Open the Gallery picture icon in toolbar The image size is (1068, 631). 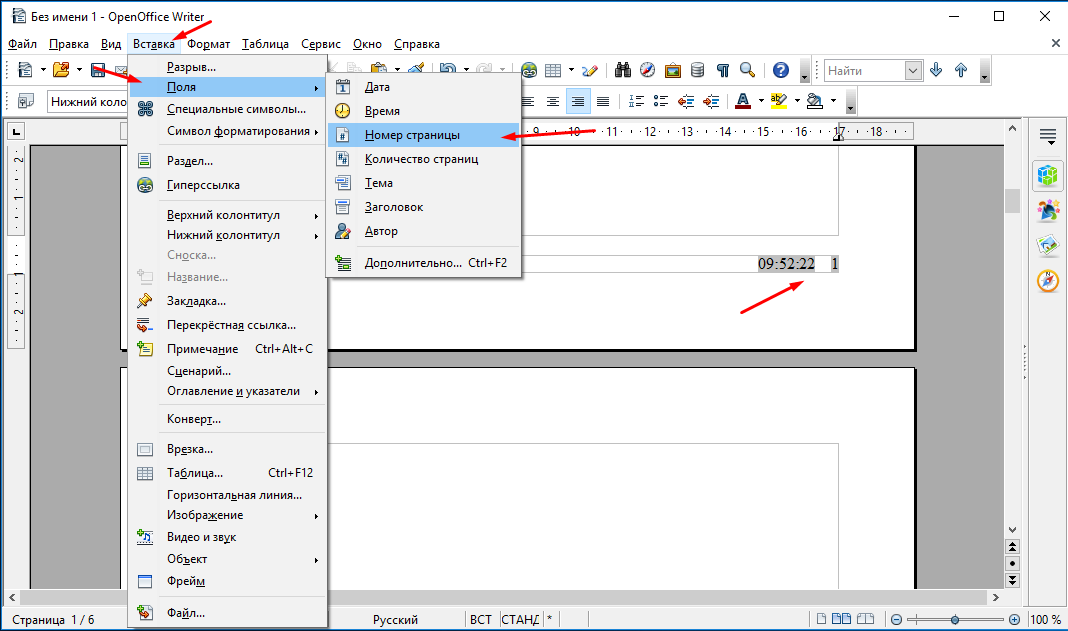[x=672, y=70]
